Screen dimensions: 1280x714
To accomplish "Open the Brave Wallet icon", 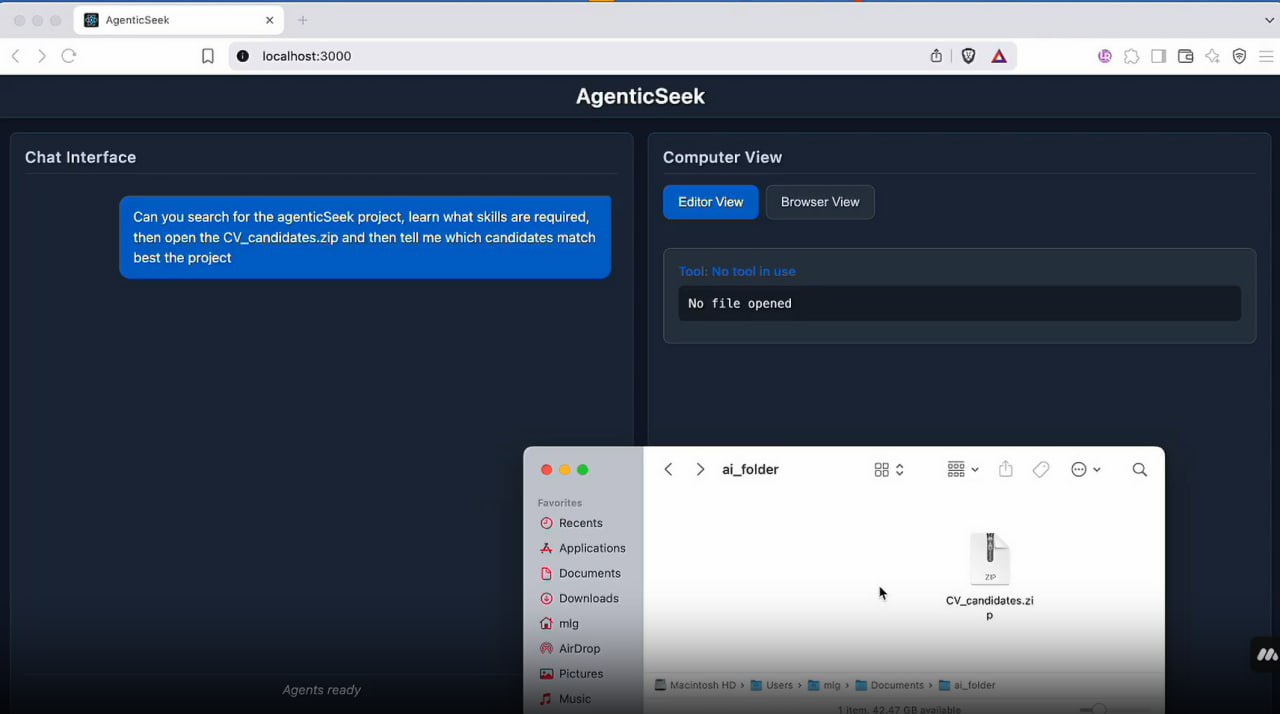I will click(x=1186, y=56).
